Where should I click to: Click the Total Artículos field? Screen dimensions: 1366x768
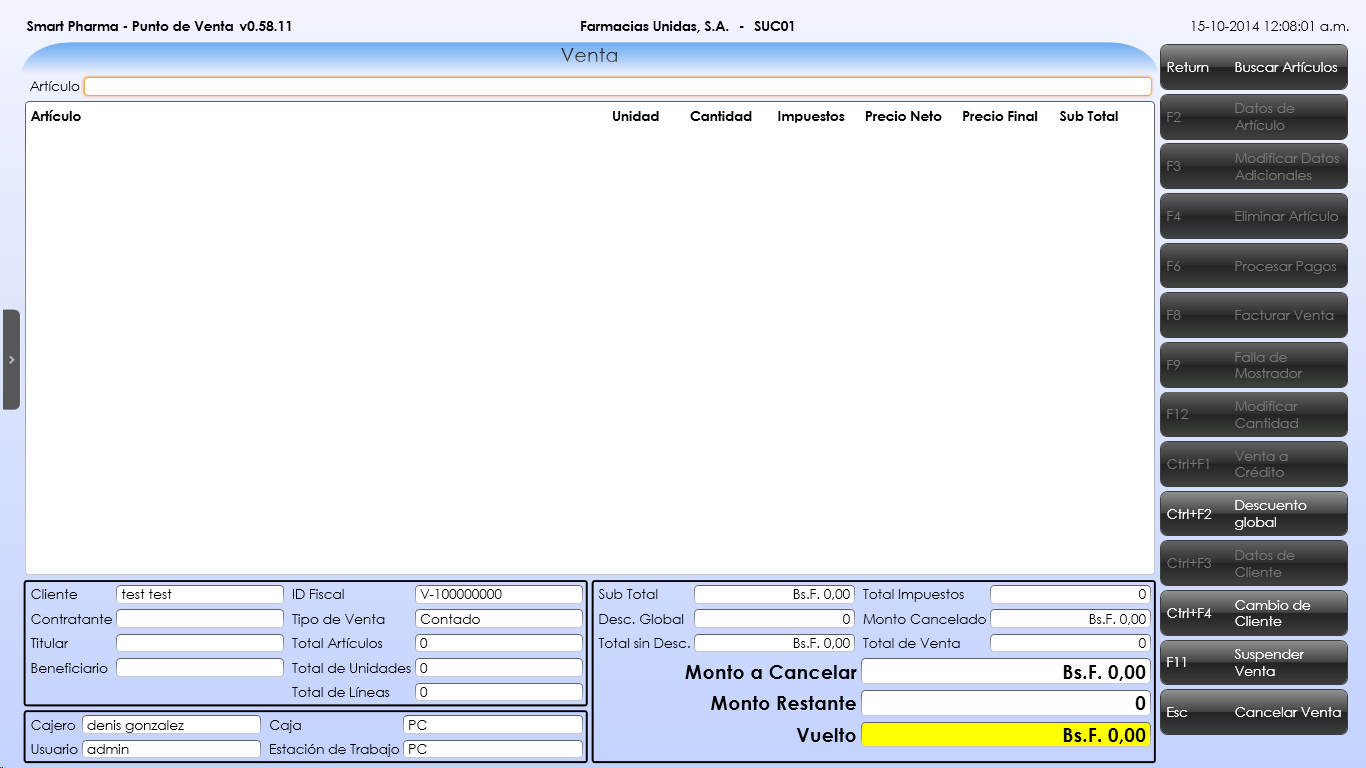coord(499,643)
